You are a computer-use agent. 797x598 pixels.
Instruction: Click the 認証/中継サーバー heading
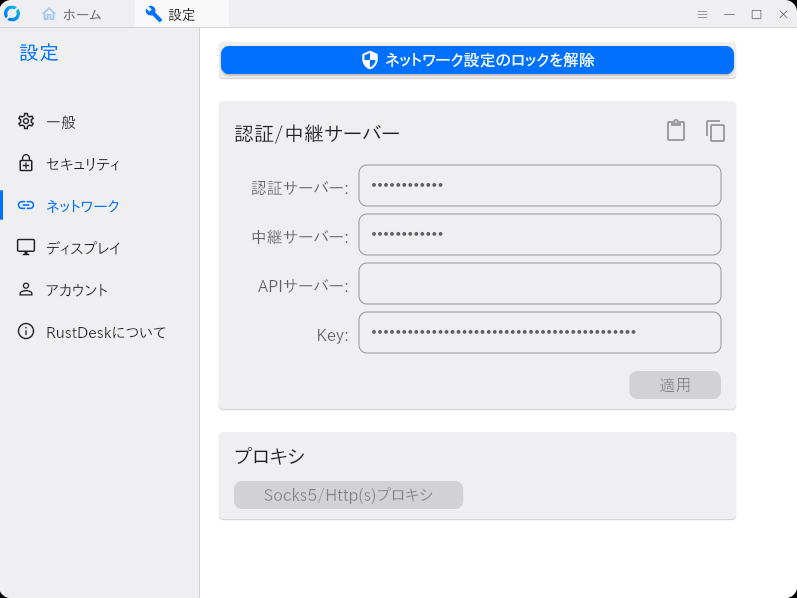(x=317, y=134)
